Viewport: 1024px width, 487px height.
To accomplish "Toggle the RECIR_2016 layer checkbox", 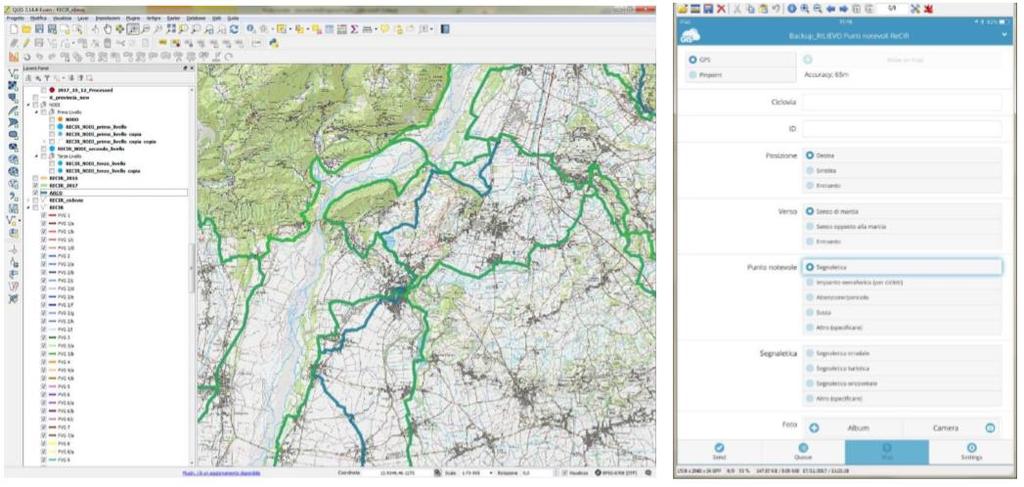I will (35, 178).
